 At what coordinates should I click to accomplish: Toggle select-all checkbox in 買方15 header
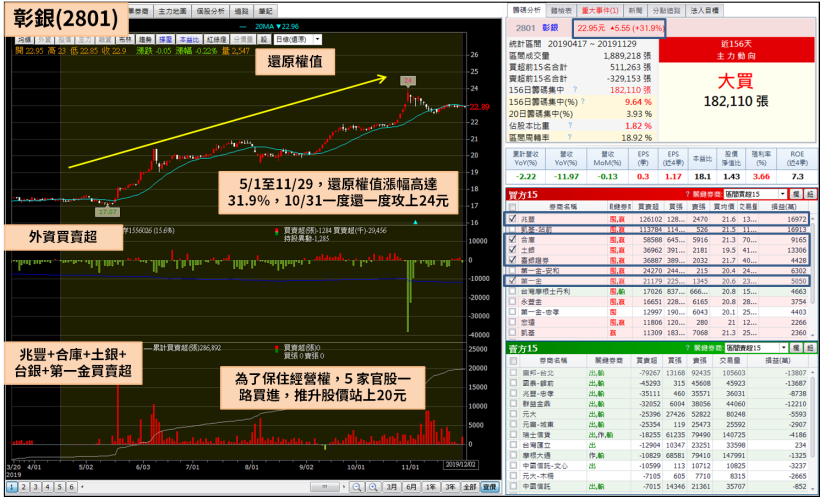(512, 207)
